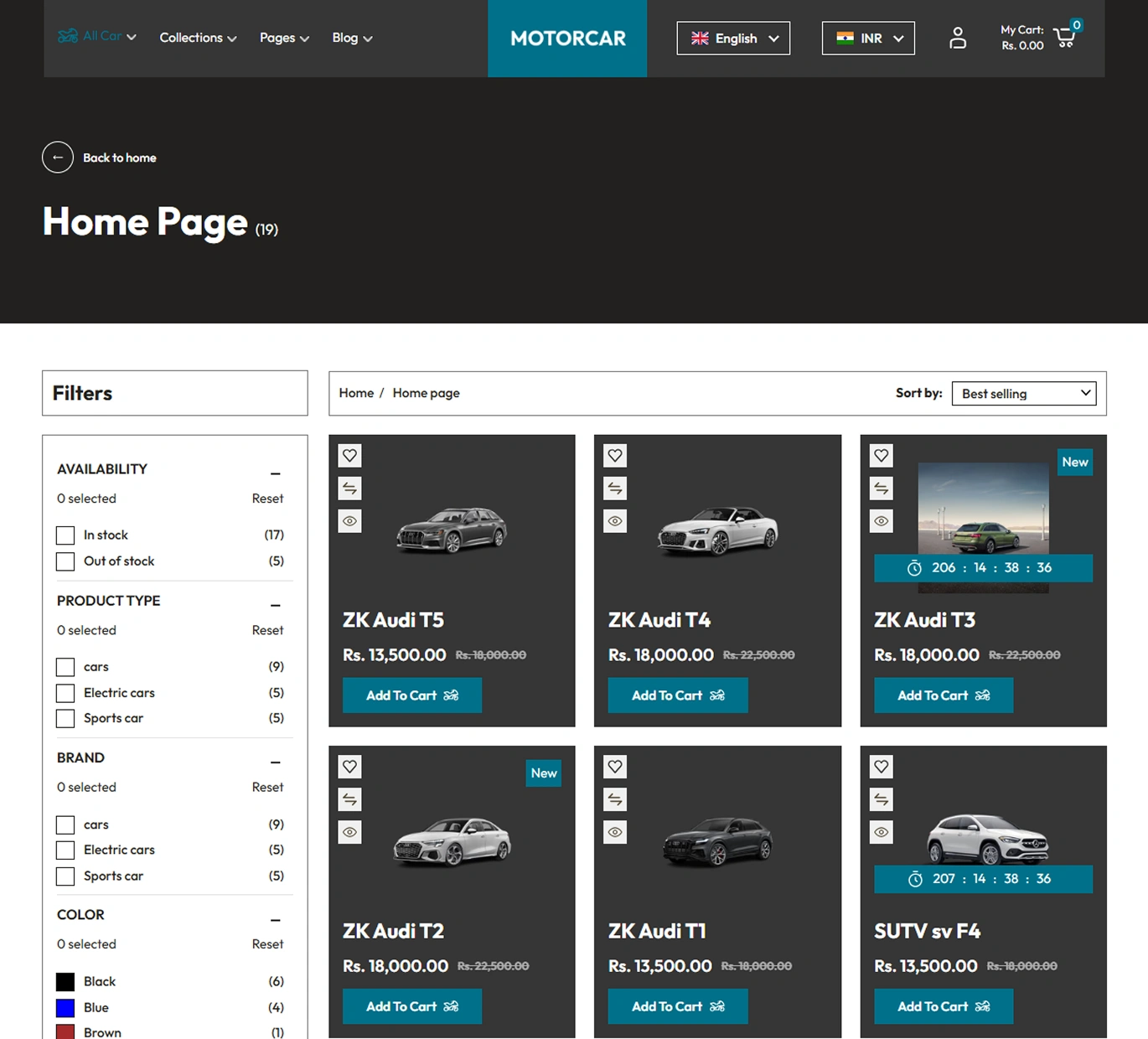Open the SUTV sv F4 car image
Image resolution: width=1148 pixels, height=1039 pixels.
(988, 839)
